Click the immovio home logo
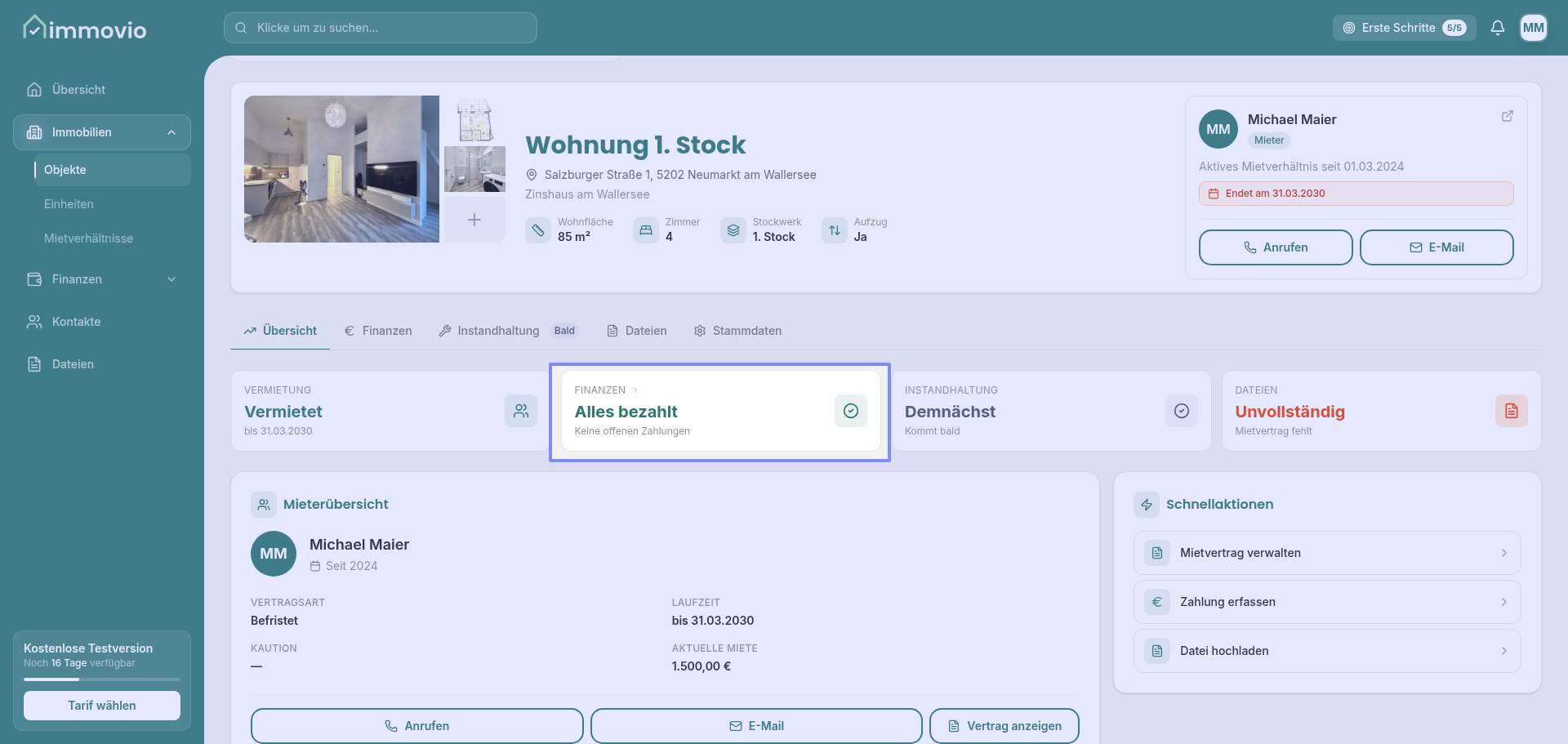The width and height of the screenshot is (1568, 744). pyautogui.click(x=85, y=29)
